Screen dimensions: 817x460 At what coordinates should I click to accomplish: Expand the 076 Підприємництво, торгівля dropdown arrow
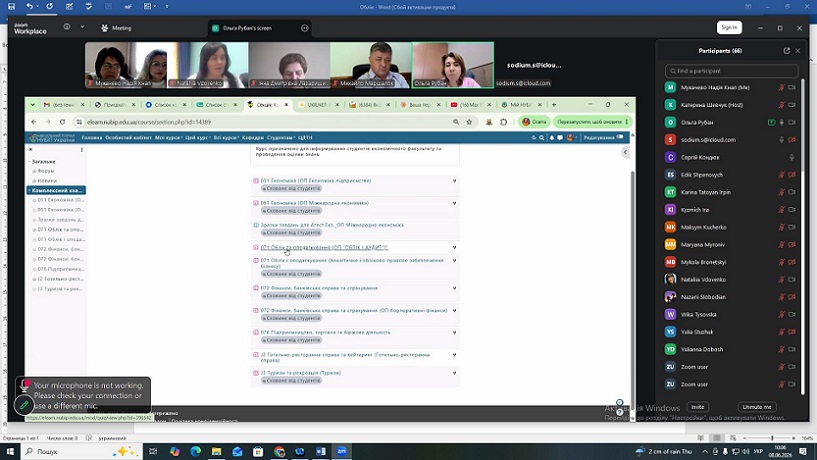point(454,332)
